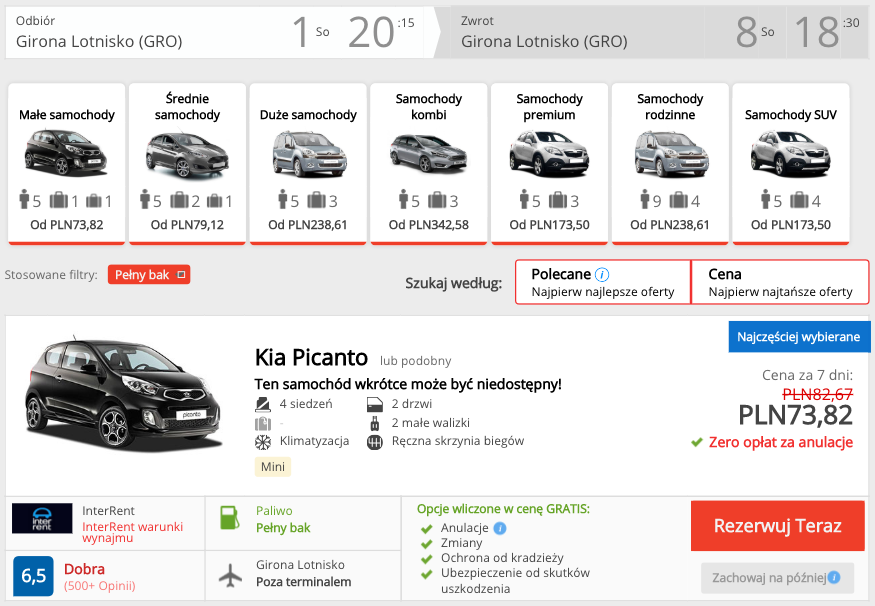This screenshot has width=875, height=606.
Task: Click the manual gearbox icon on Kia Picanto listing
Action: pos(375,442)
